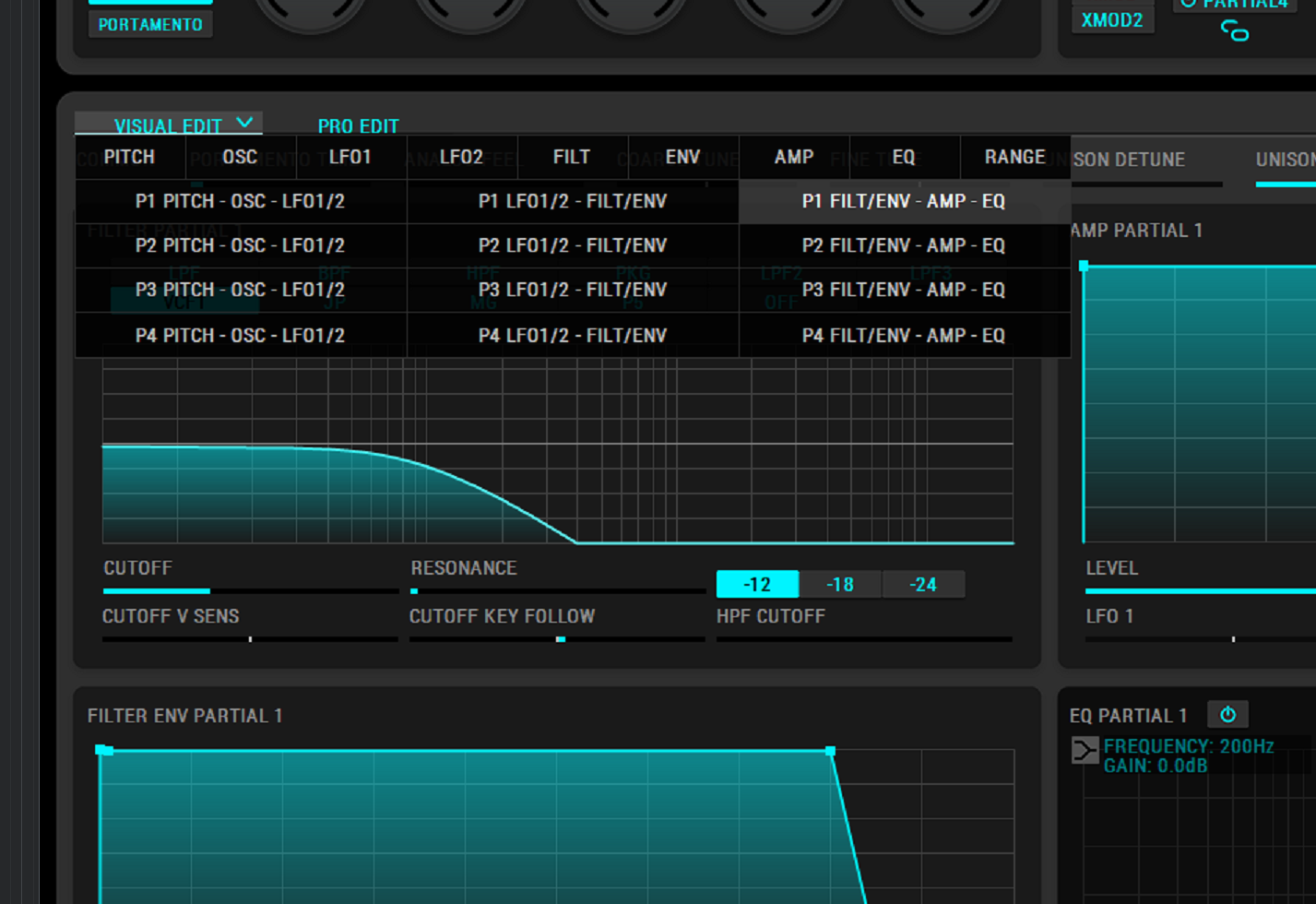Open the PITCH menu item
This screenshot has height=904, width=1316.
[x=129, y=157]
